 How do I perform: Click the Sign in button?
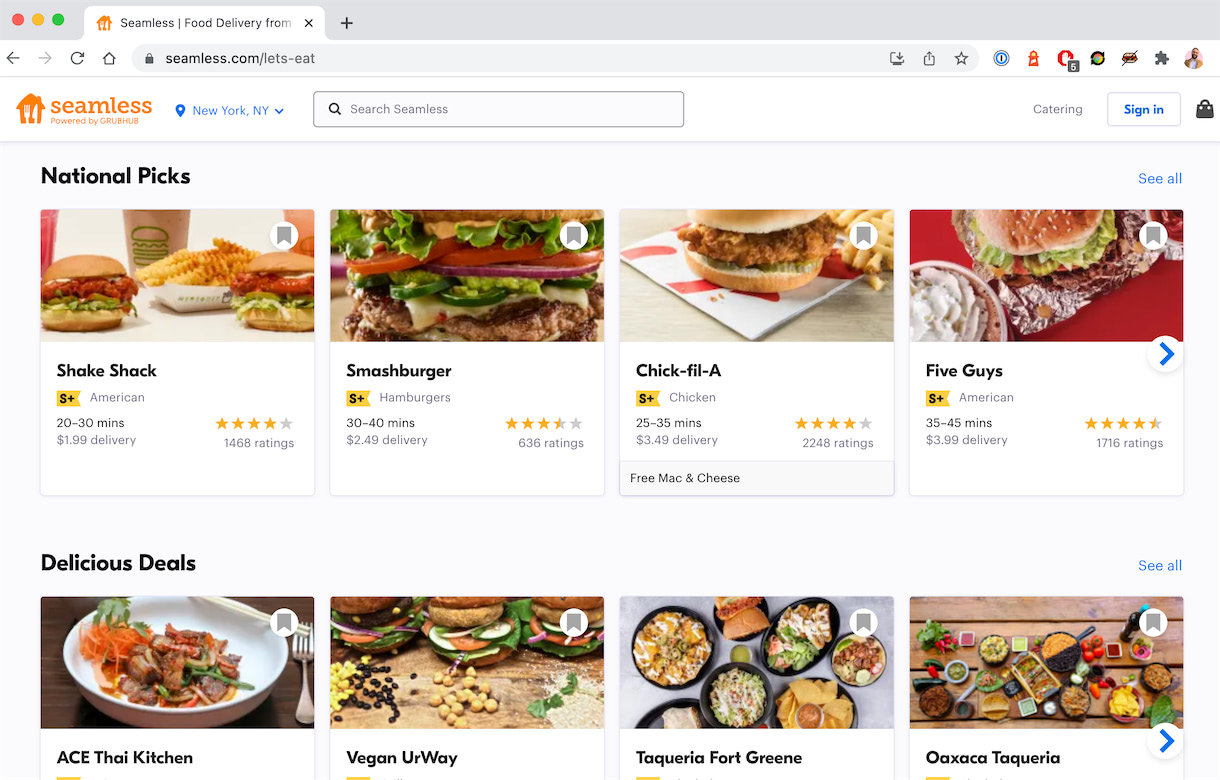[x=1144, y=109]
